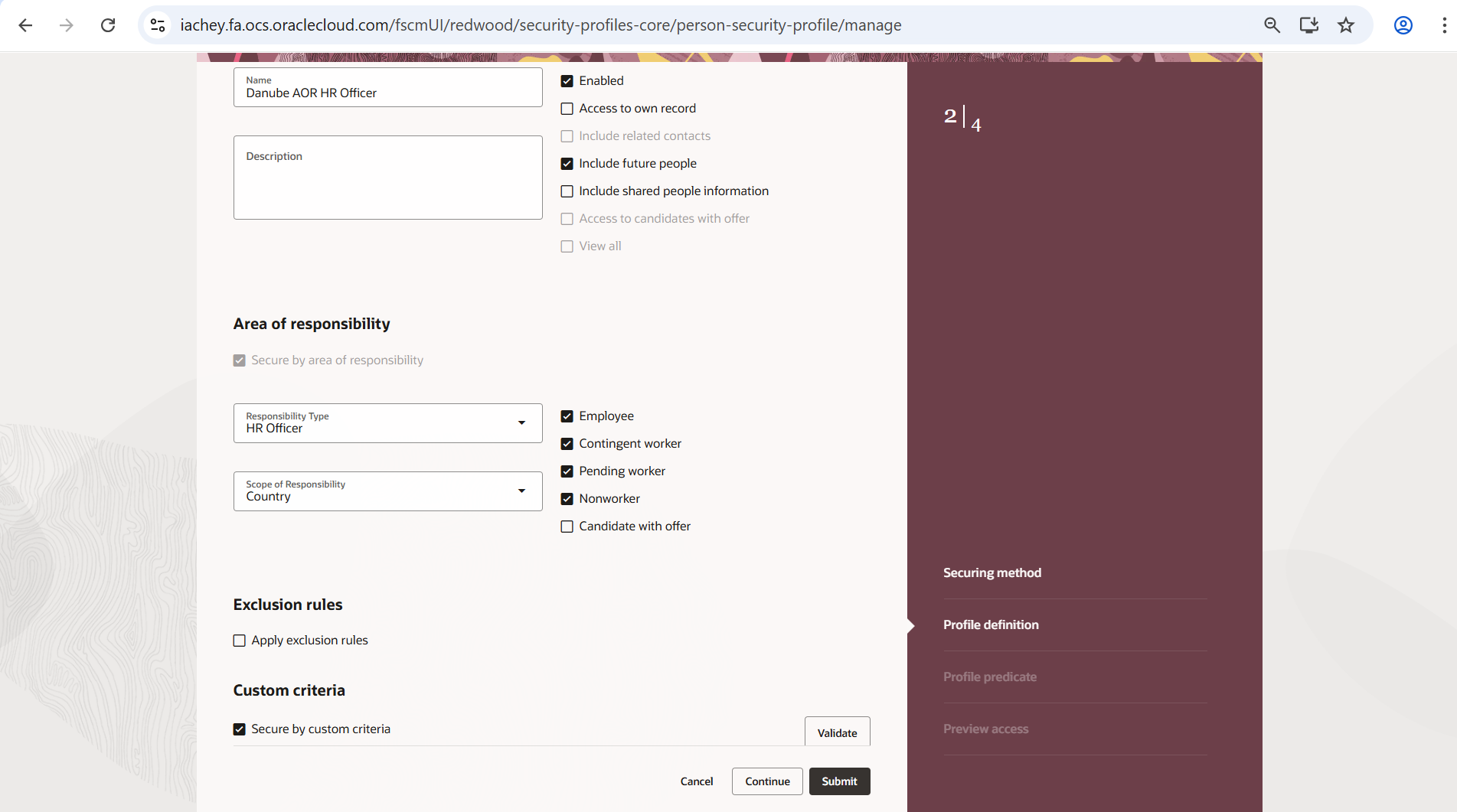Reload the page with refresh icon
The height and width of the screenshot is (812, 1457).
point(108,25)
